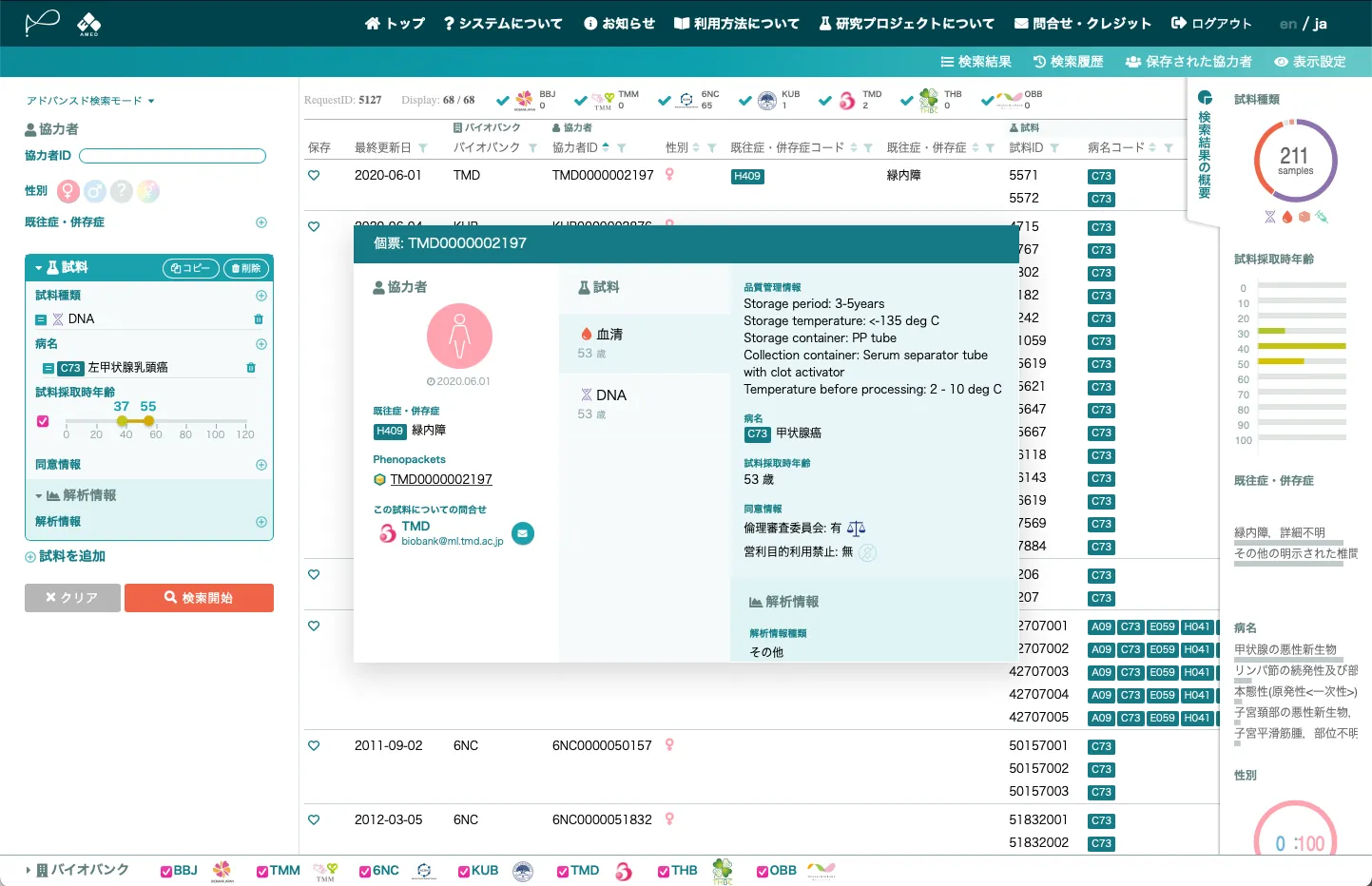Viewport: 1372px width, 886px height.
Task: Select the female sex filter icon
Action: tap(68, 191)
